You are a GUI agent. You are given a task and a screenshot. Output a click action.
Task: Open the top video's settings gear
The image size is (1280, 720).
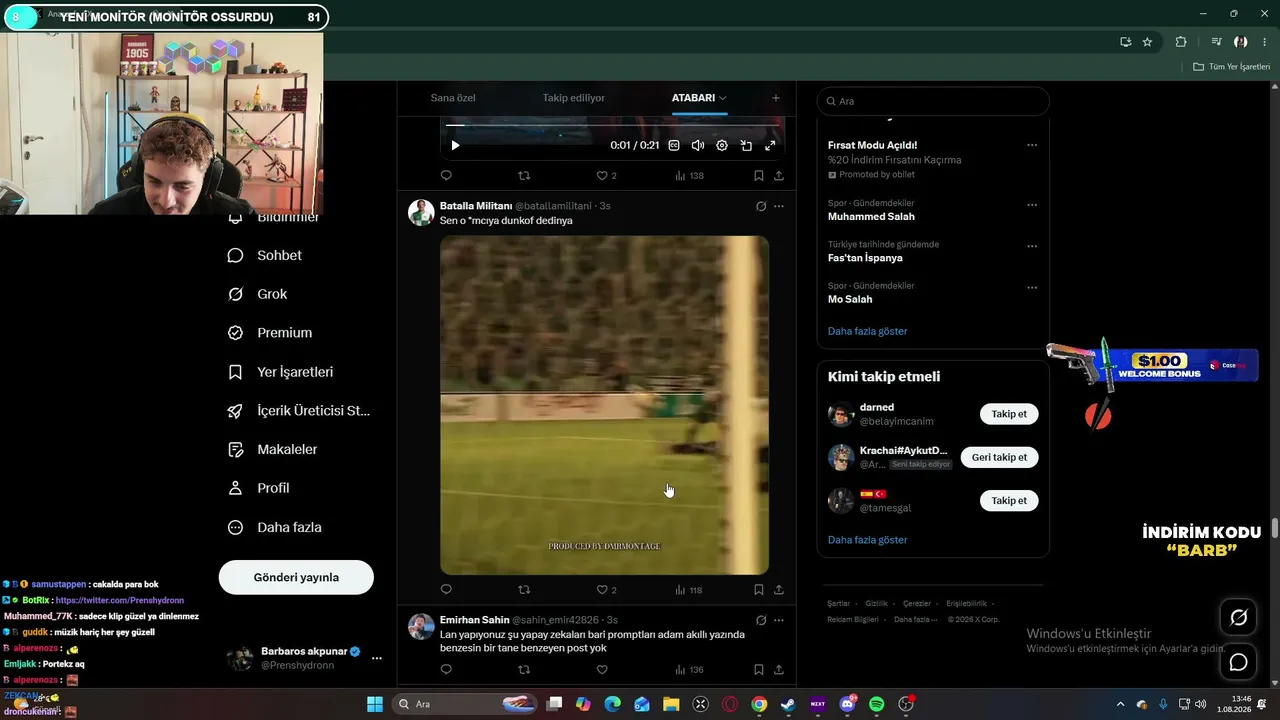(722, 146)
